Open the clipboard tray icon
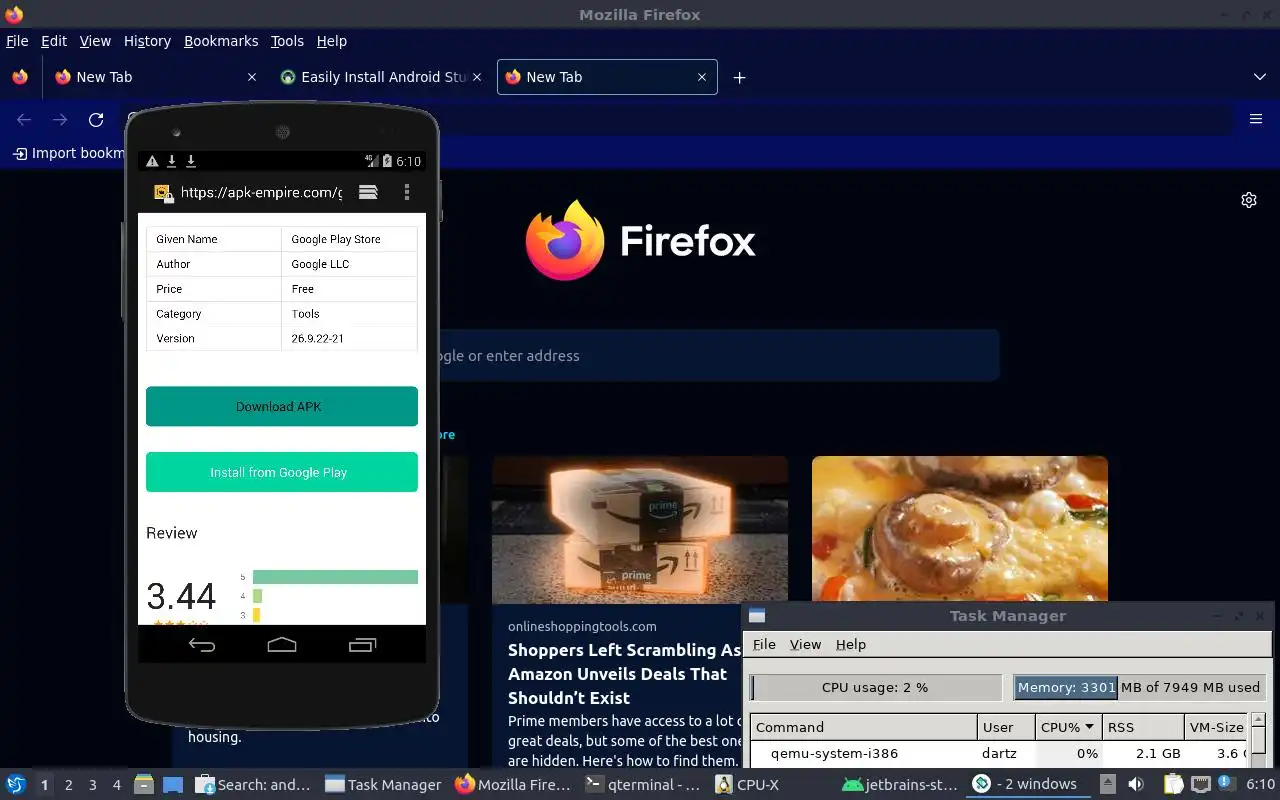 click(x=1173, y=784)
